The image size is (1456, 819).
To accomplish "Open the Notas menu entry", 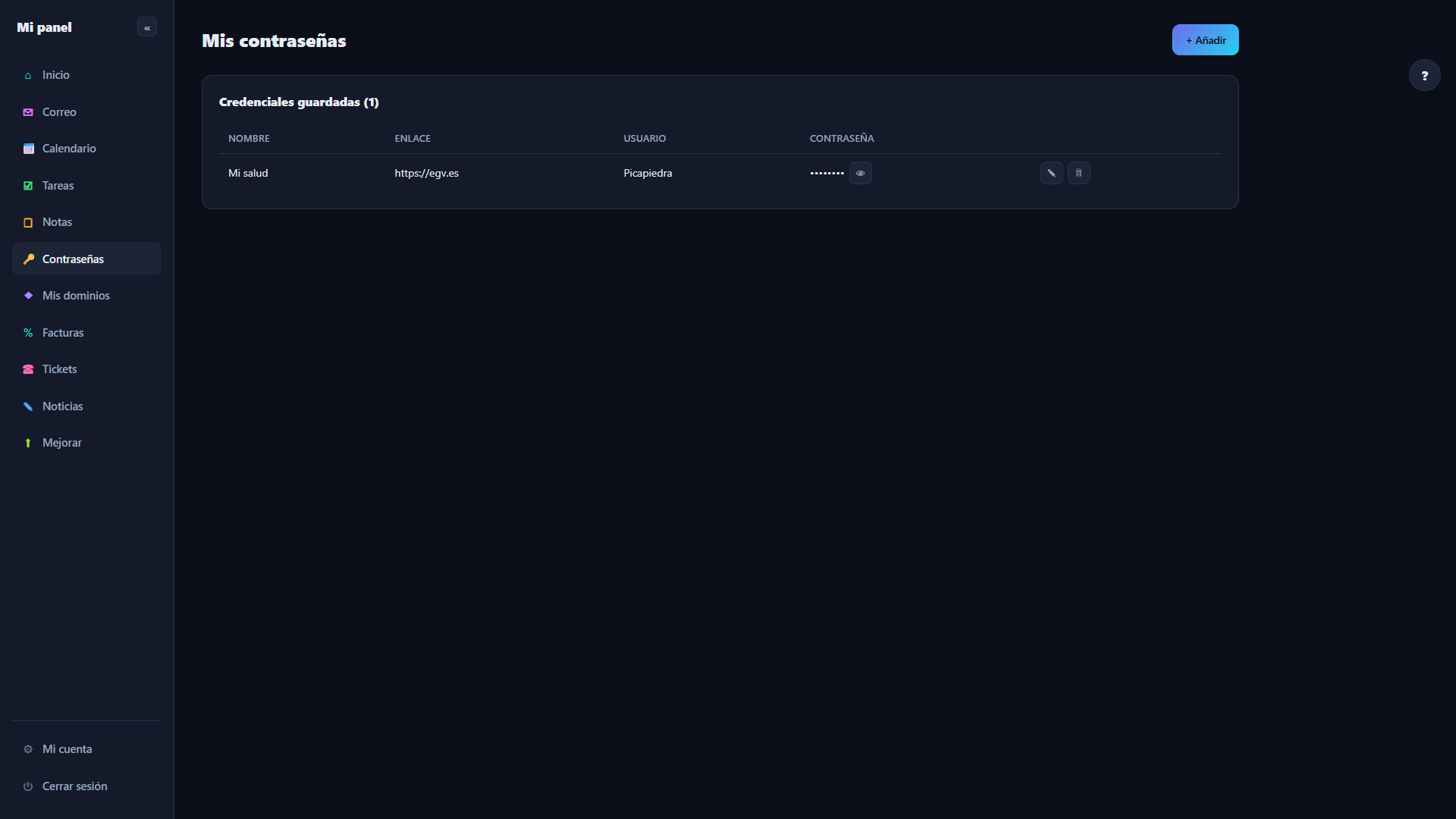I will pos(86,222).
